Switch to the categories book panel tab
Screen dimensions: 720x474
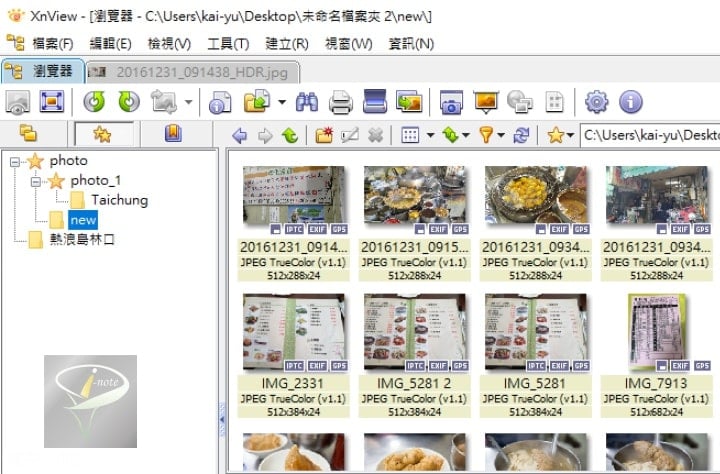click(173, 134)
